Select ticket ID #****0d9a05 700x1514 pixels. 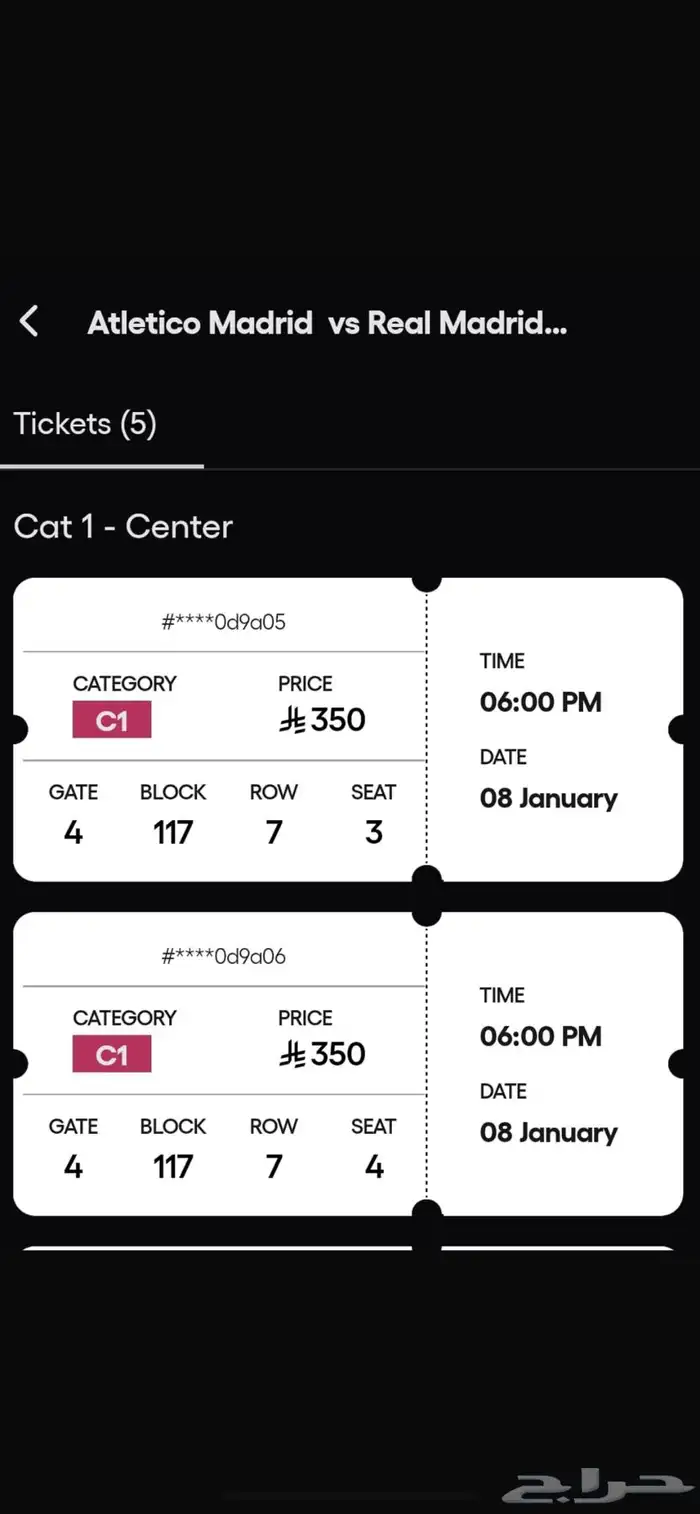(224, 622)
